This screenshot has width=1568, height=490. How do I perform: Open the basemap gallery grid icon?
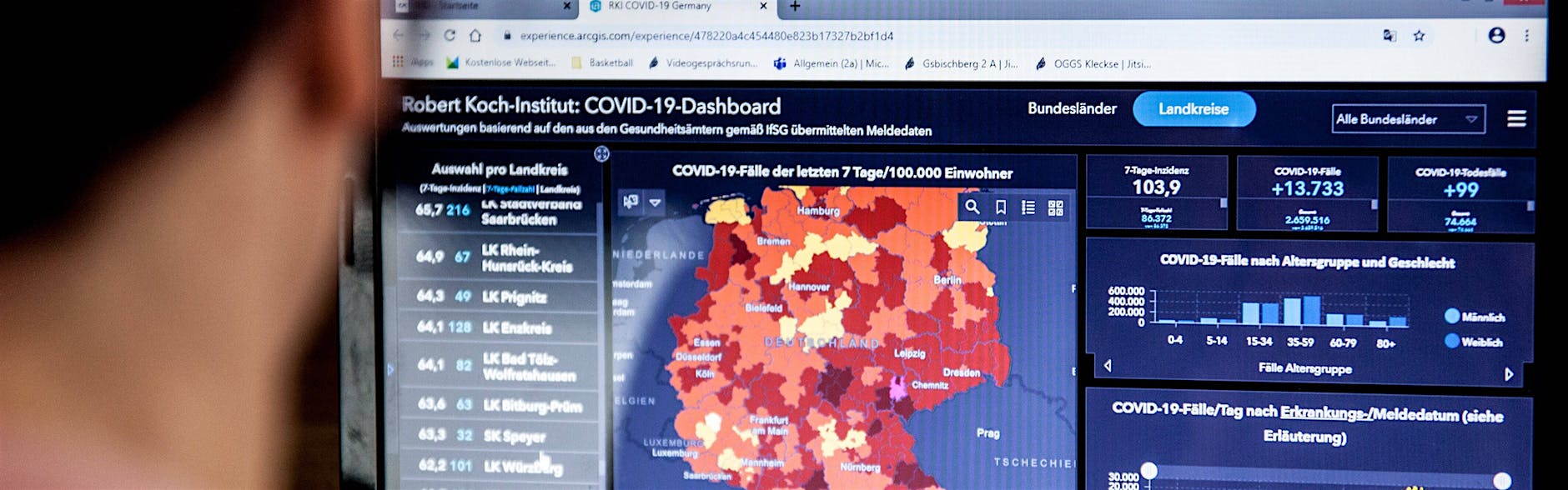click(1055, 208)
